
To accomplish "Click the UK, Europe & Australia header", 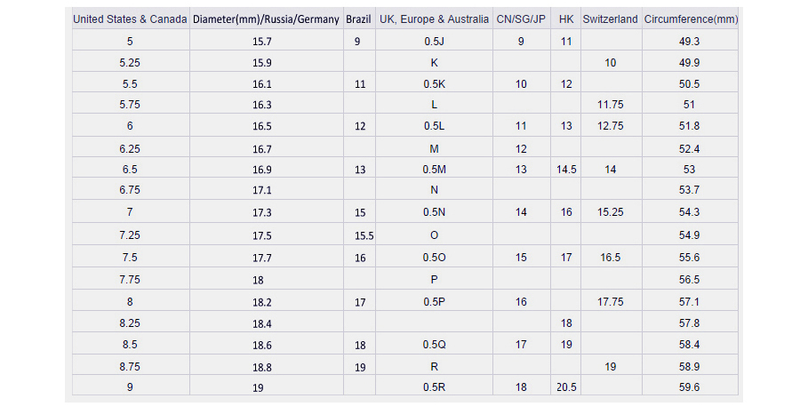I will 434,19.
